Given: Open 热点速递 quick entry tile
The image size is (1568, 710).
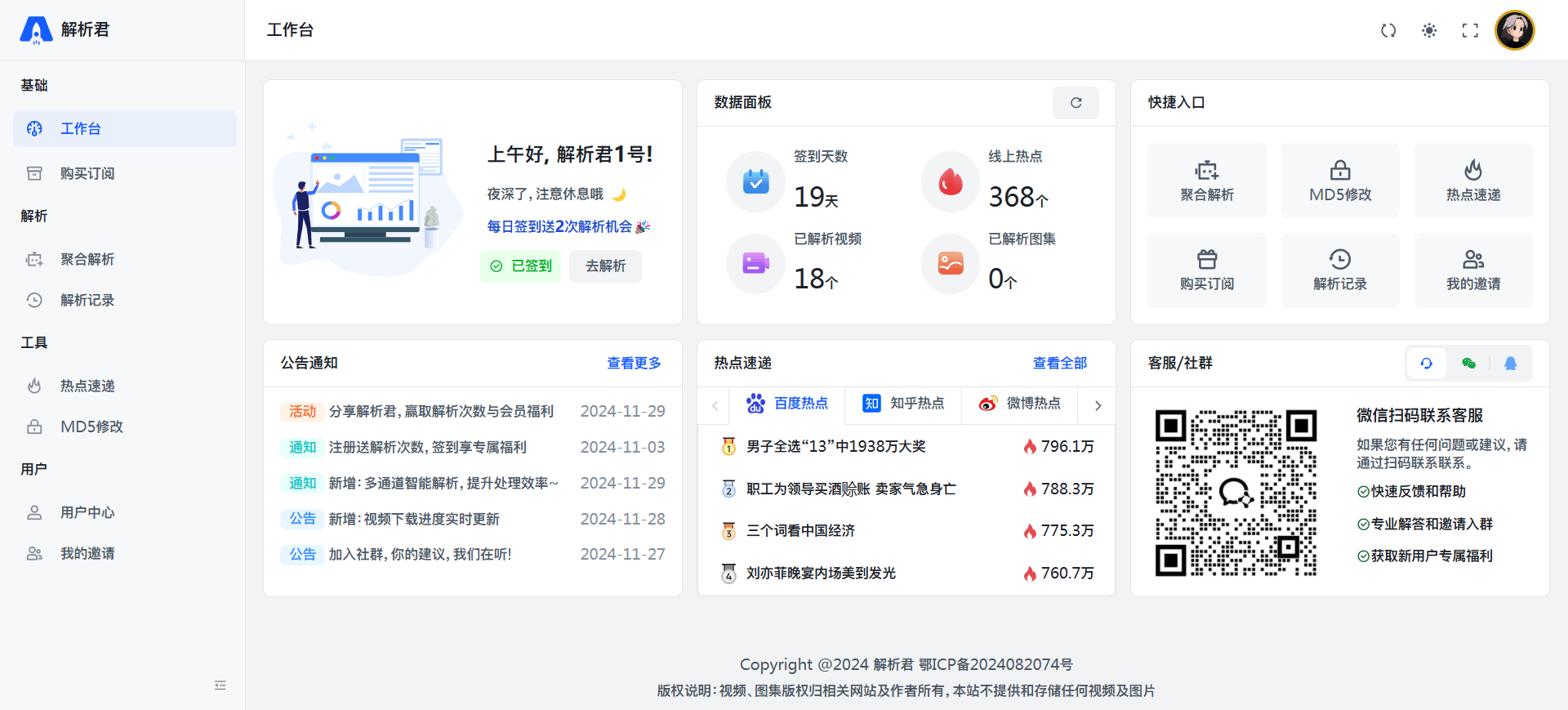Looking at the screenshot, I should [x=1472, y=181].
